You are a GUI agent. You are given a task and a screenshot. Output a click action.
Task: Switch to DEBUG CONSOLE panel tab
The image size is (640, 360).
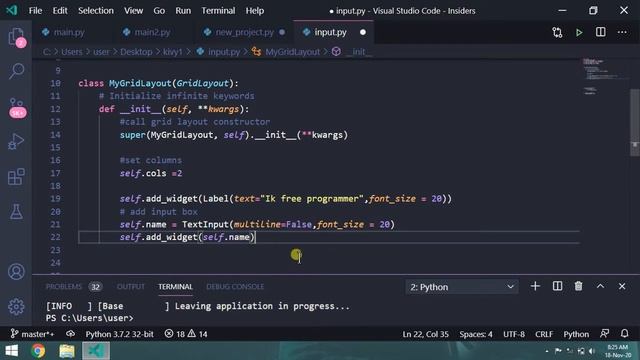coord(235,287)
